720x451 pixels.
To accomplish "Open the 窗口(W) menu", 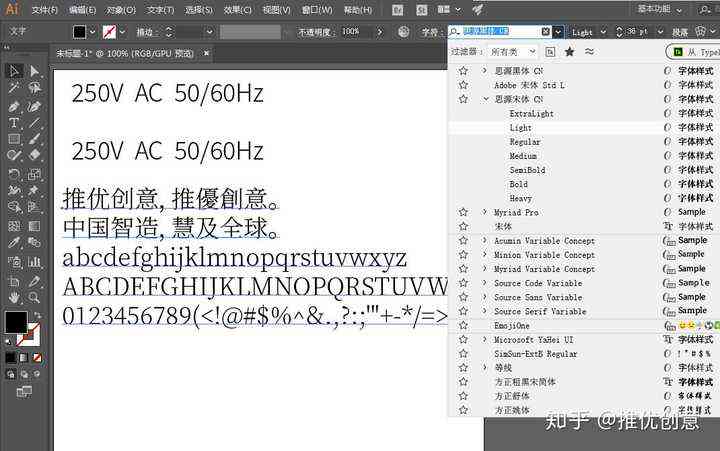I will coord(317,10).
